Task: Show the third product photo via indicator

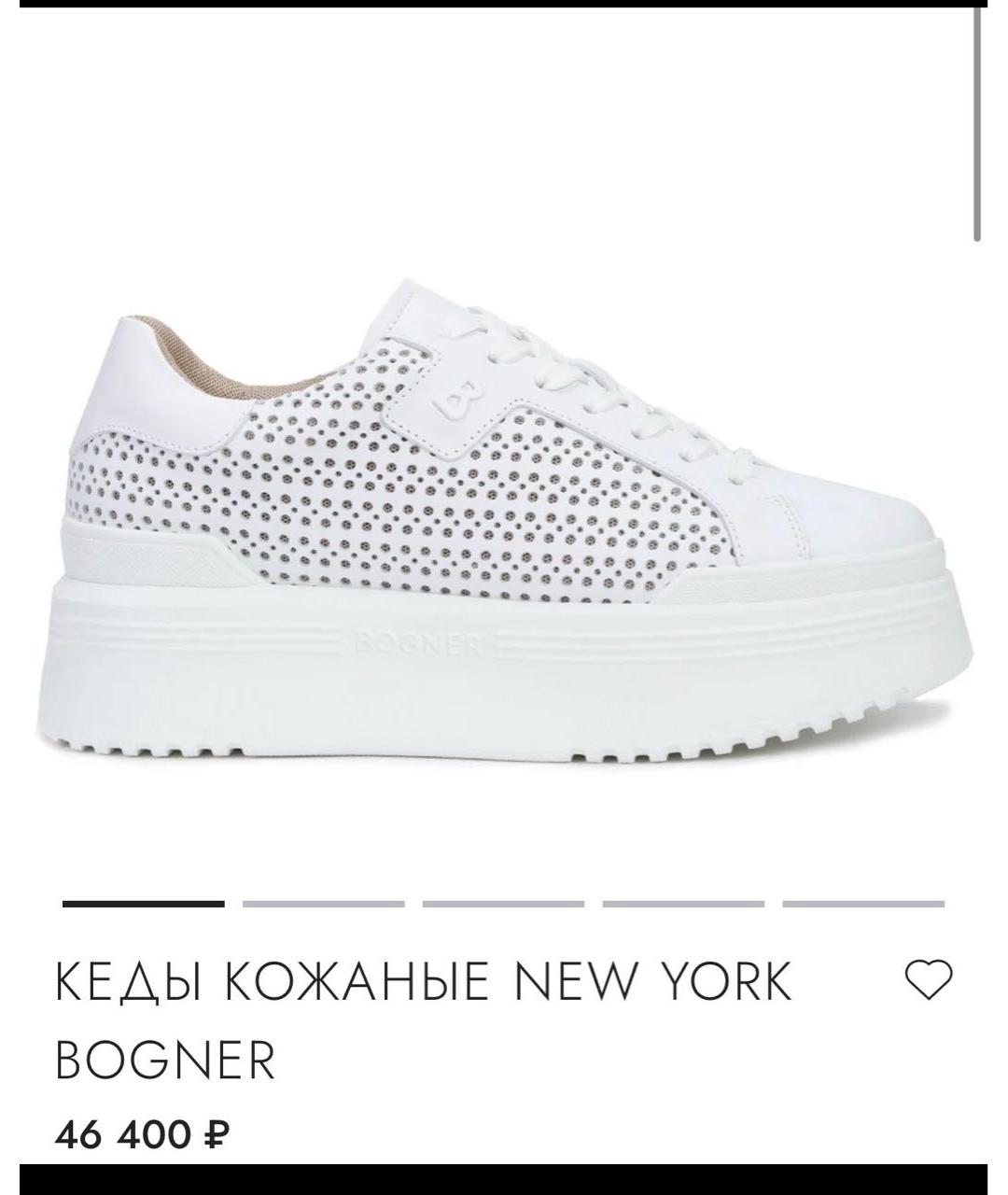Action: coord(504,904)
